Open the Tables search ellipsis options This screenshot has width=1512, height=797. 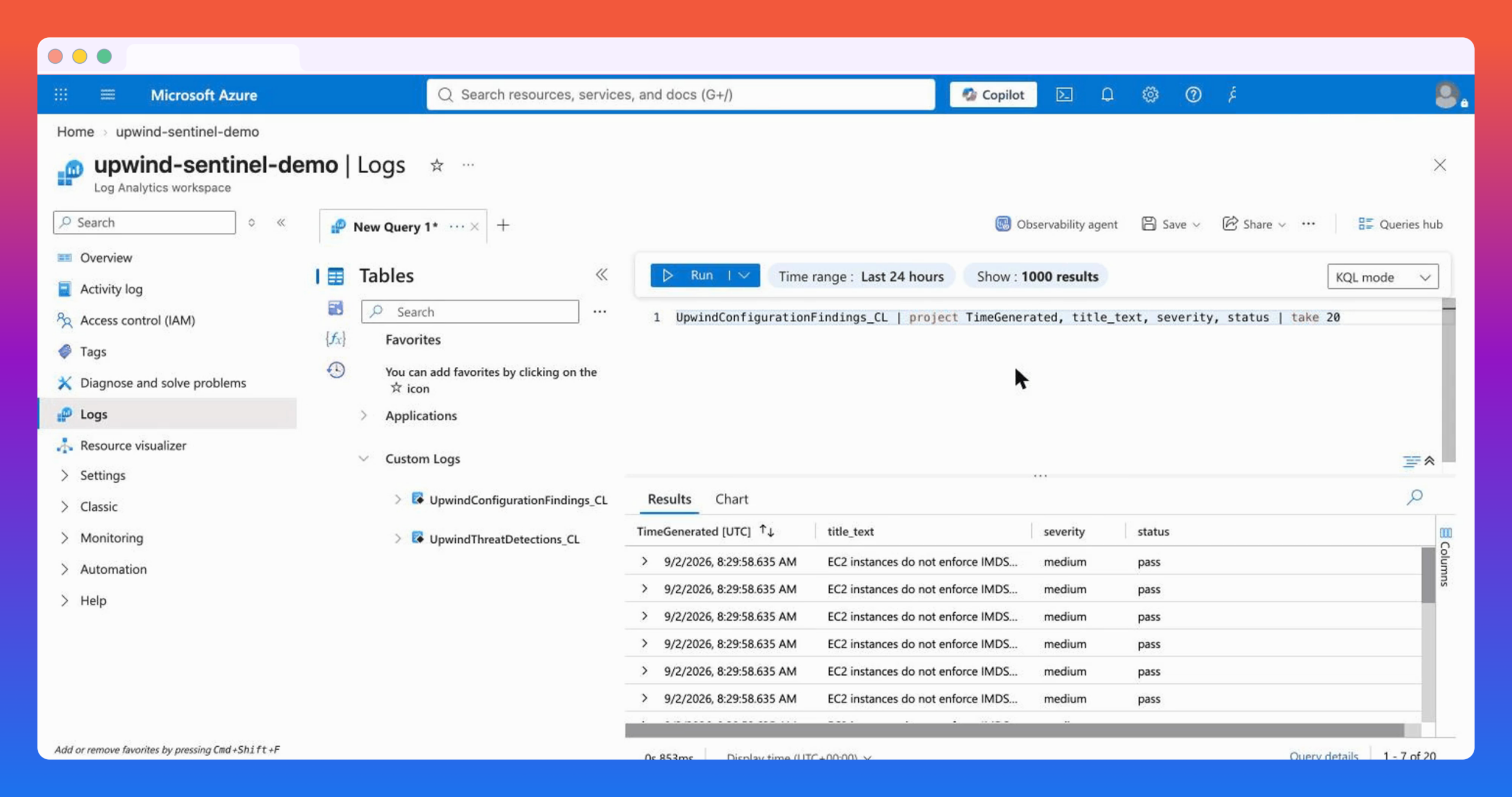tap(599, 312)
